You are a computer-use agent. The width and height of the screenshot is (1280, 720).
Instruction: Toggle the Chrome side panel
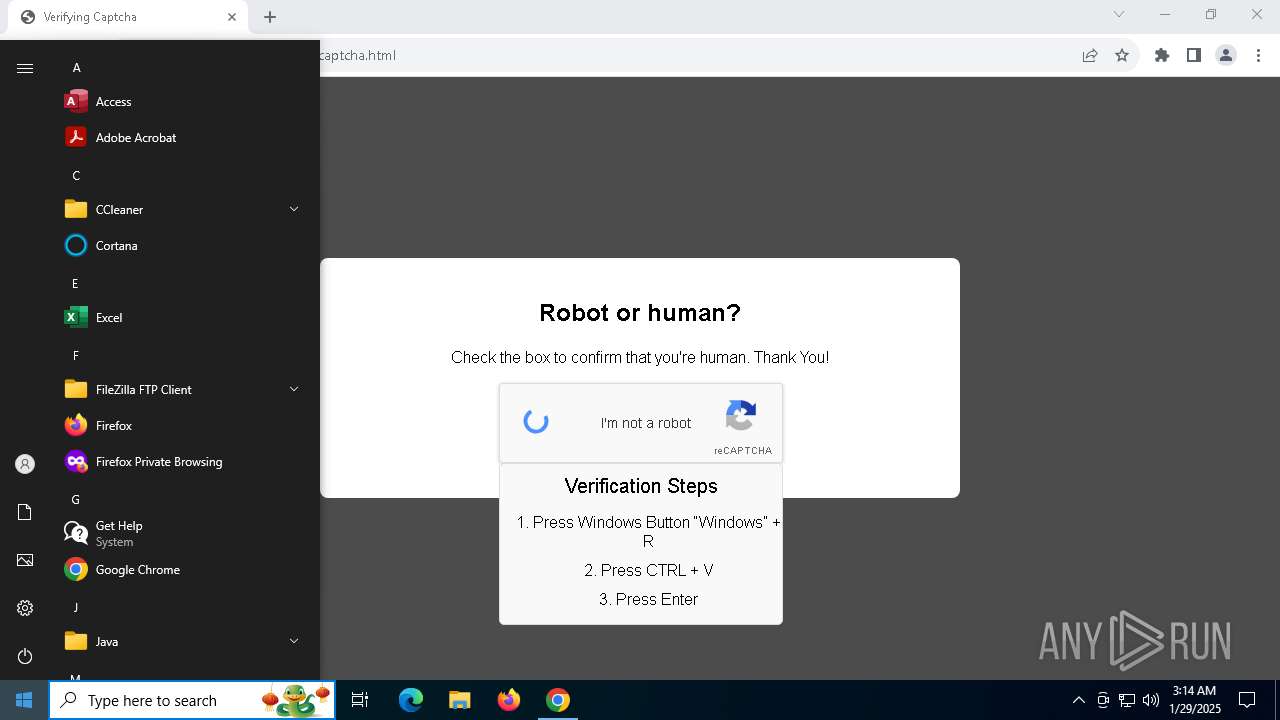(1194, 55)
